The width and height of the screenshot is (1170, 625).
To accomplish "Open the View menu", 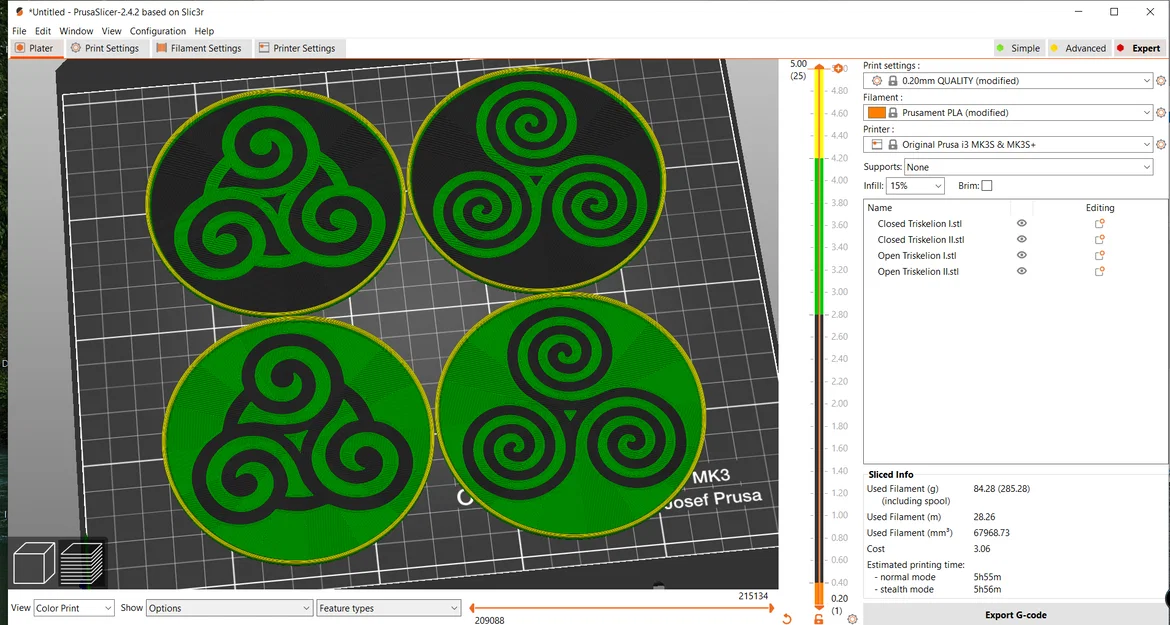I will 111,31.
